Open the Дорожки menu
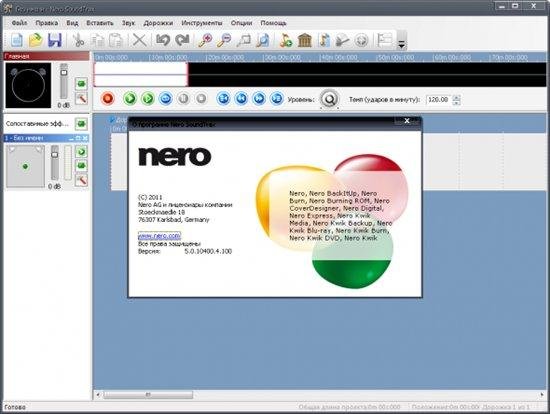550x414 pixels. pyautogui.click(x=158, y=23)
